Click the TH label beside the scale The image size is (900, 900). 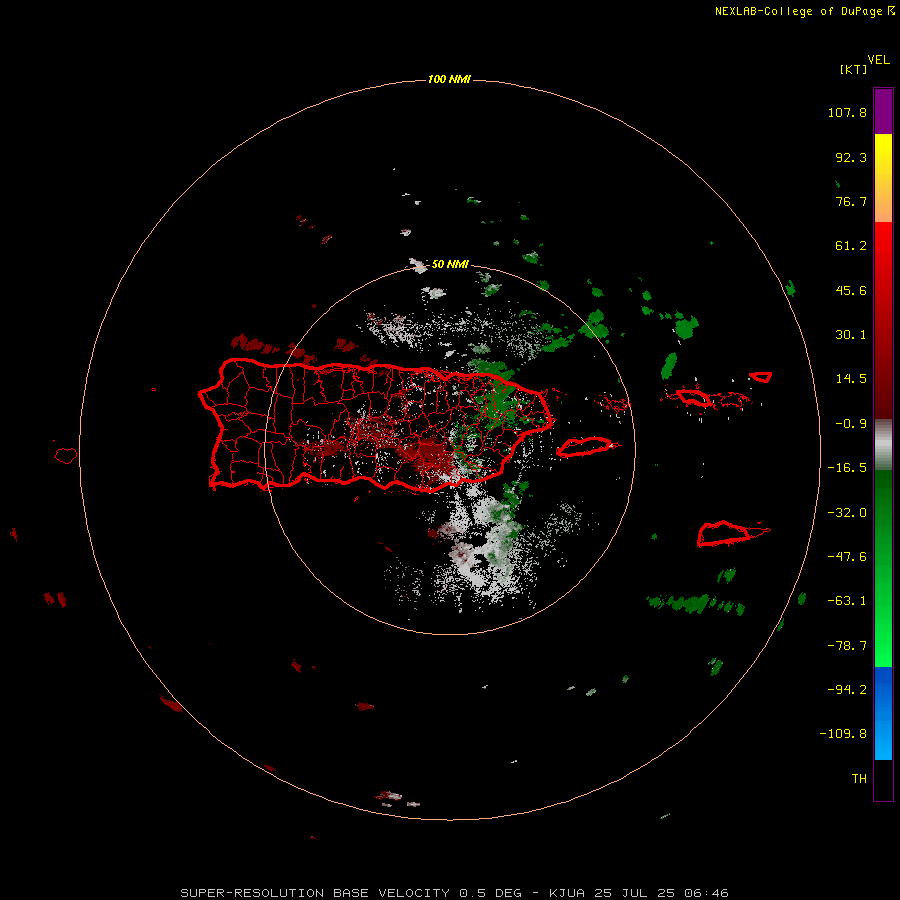pos(859,779)
